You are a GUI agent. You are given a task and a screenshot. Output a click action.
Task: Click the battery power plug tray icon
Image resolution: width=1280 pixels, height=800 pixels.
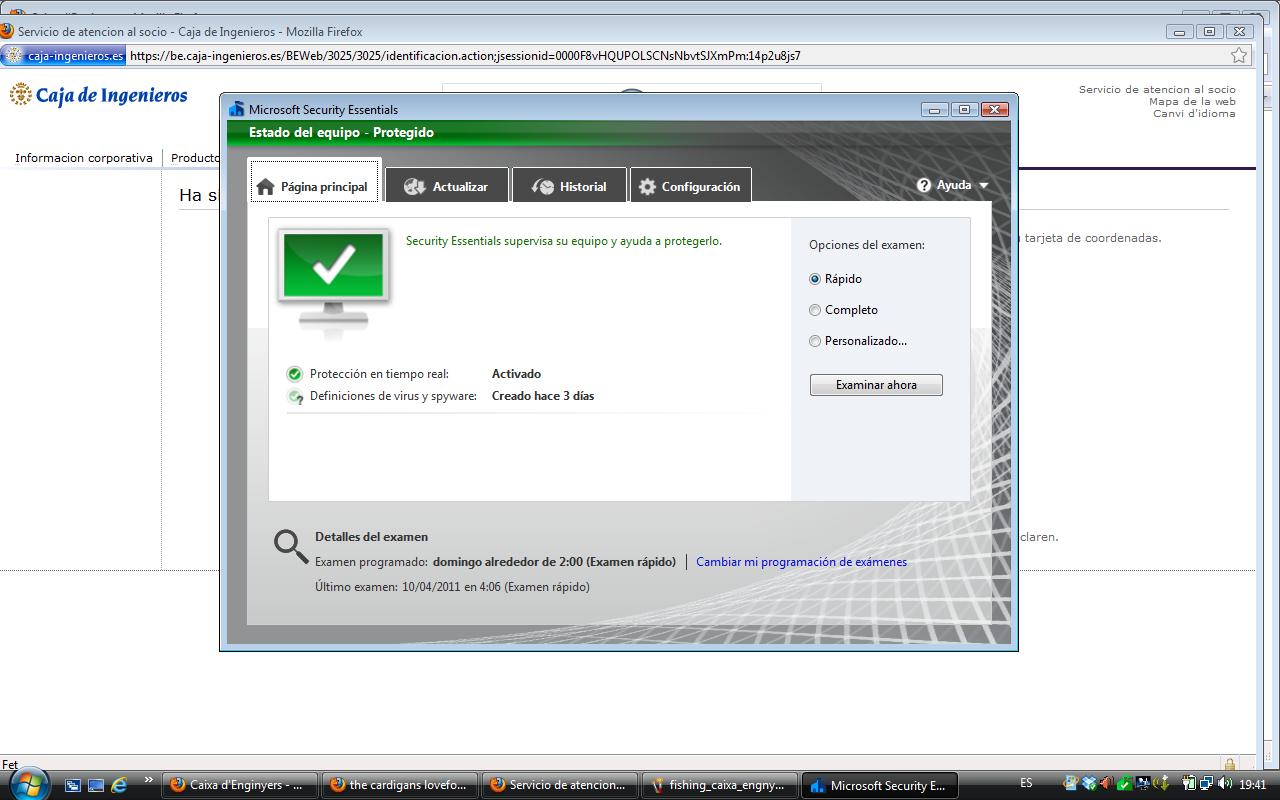(1189, 783)
